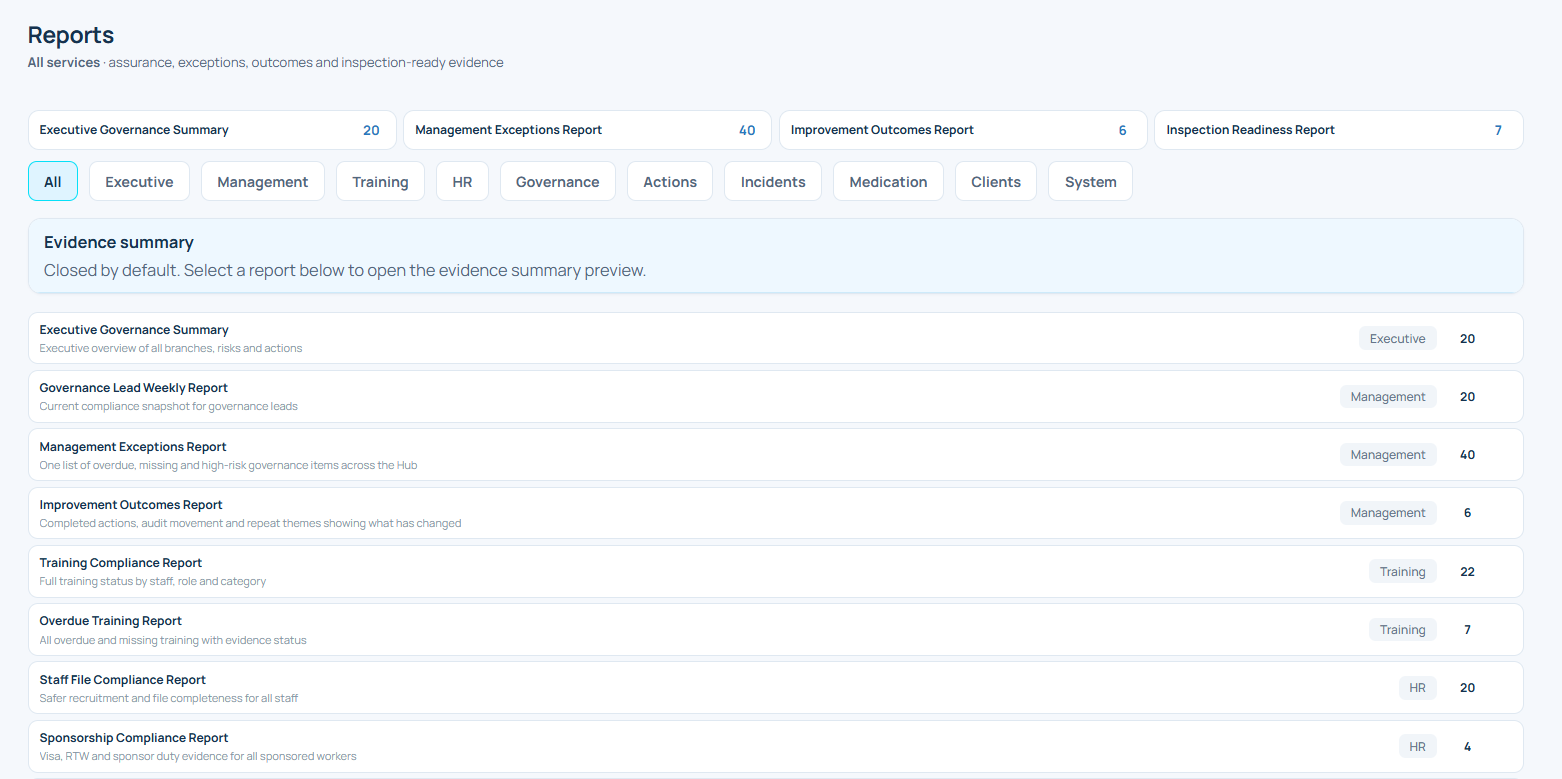Open the row described 'Completed actions, audit movement'
Screen dimensions: 1562x779
tap(776, 513)
